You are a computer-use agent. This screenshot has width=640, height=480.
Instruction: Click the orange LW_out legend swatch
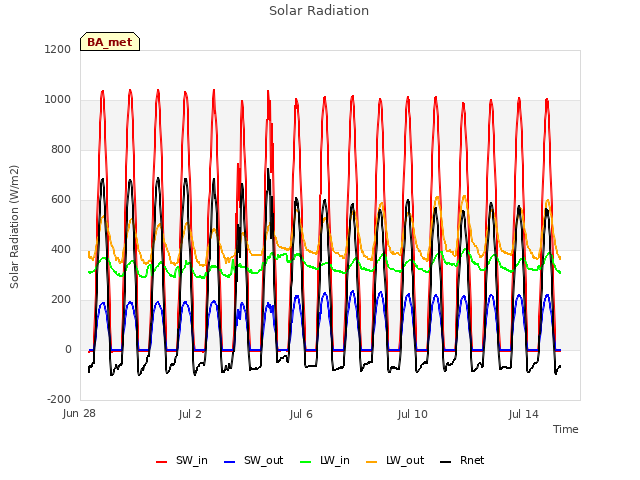point(372,462)
